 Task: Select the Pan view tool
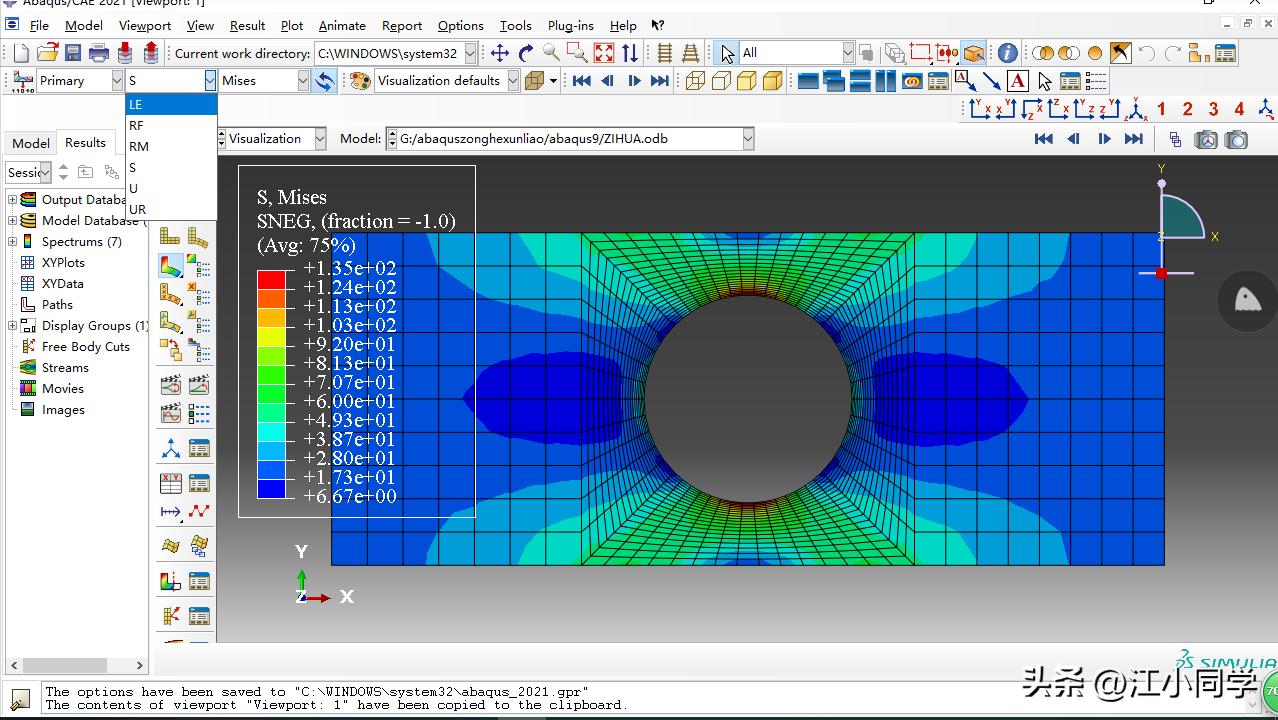(x=499, y=53)
